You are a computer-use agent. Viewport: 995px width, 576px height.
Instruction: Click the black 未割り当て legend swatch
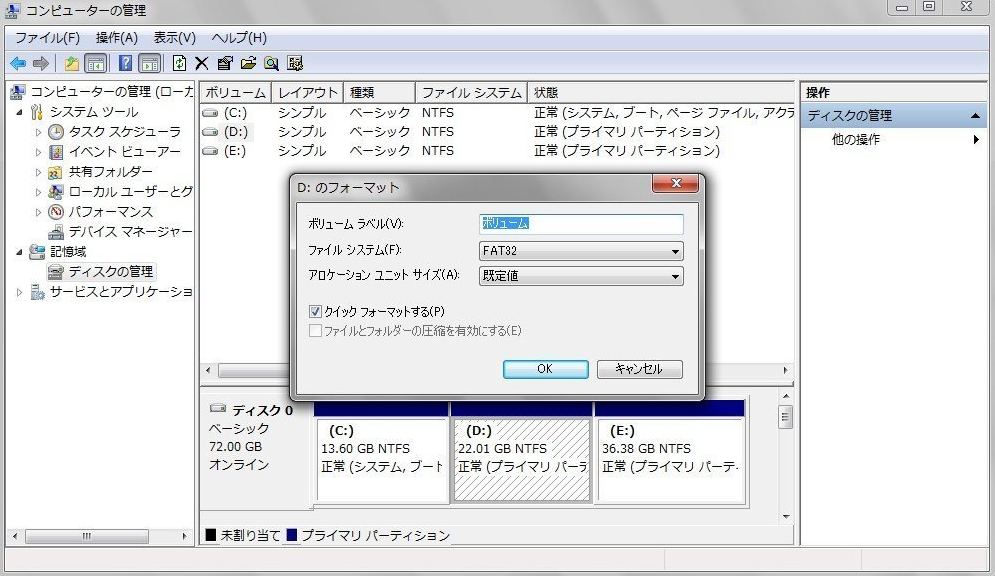pyautogui.click(x=211, y=535)
